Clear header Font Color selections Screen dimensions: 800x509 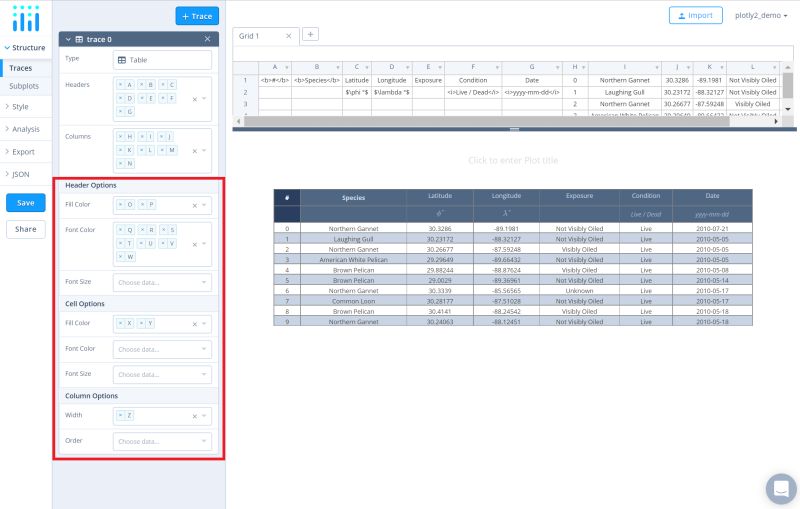194,245
